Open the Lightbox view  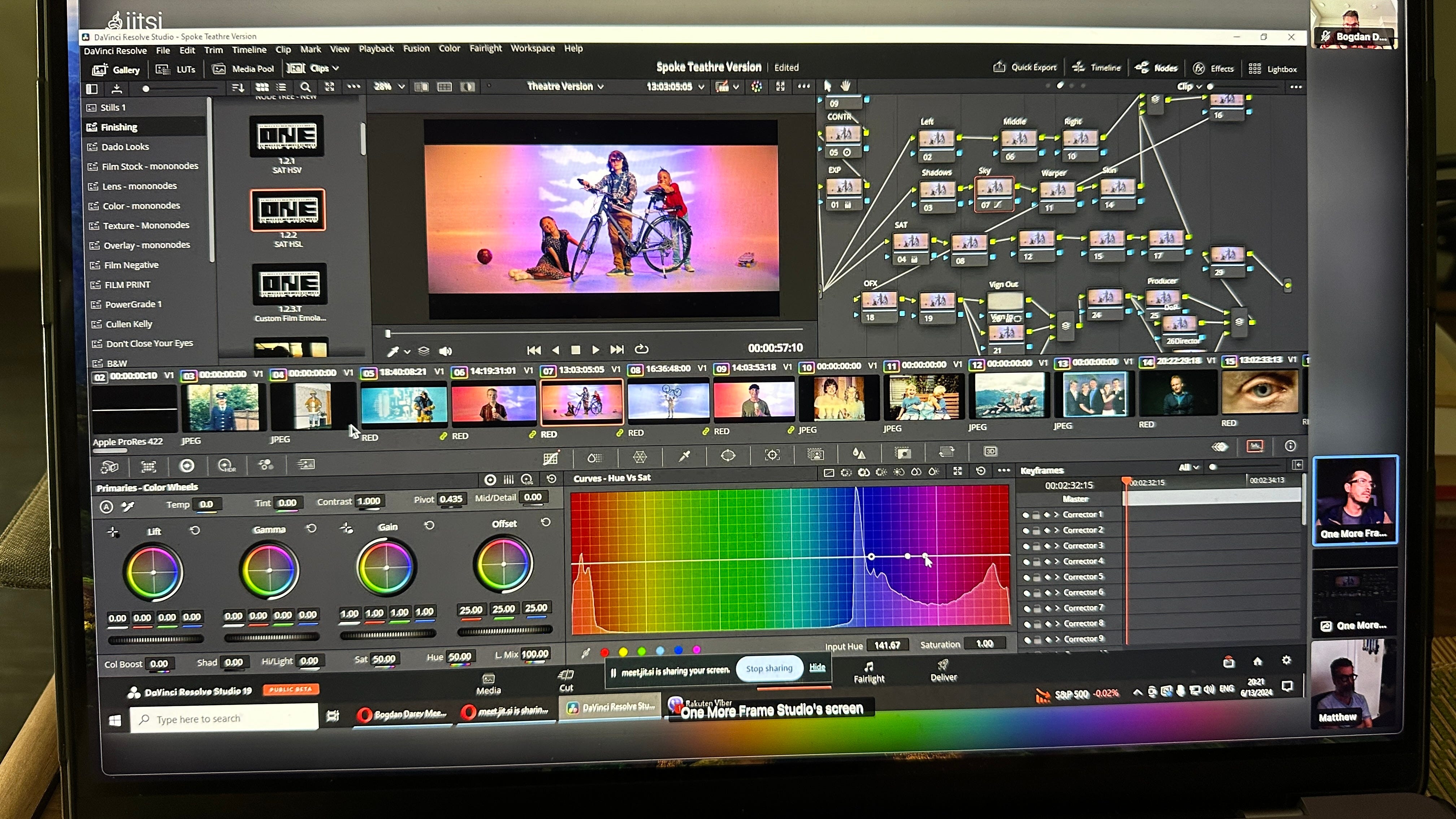pyautogui.click(x=1273, y=69)
